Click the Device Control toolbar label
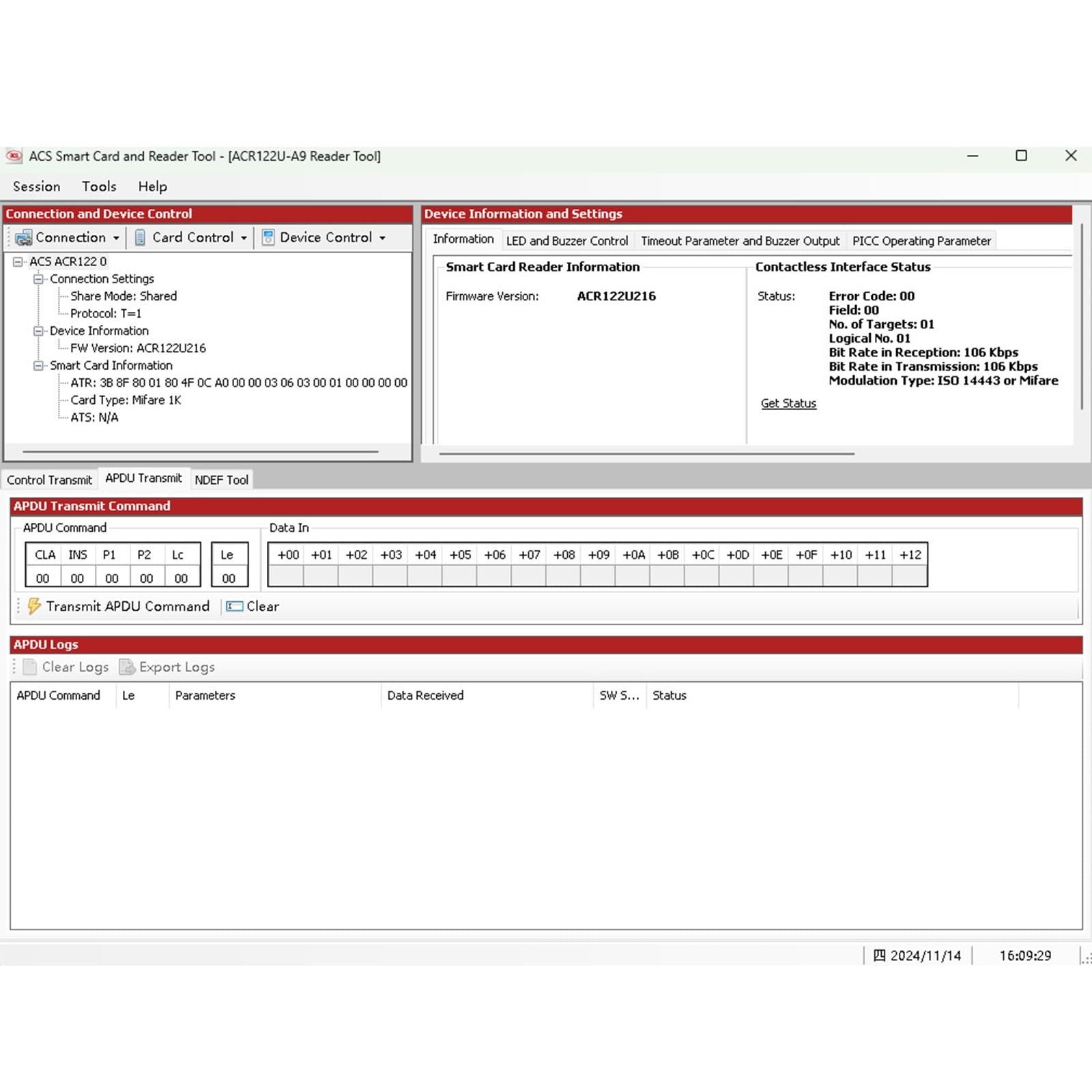 (326, 238)
